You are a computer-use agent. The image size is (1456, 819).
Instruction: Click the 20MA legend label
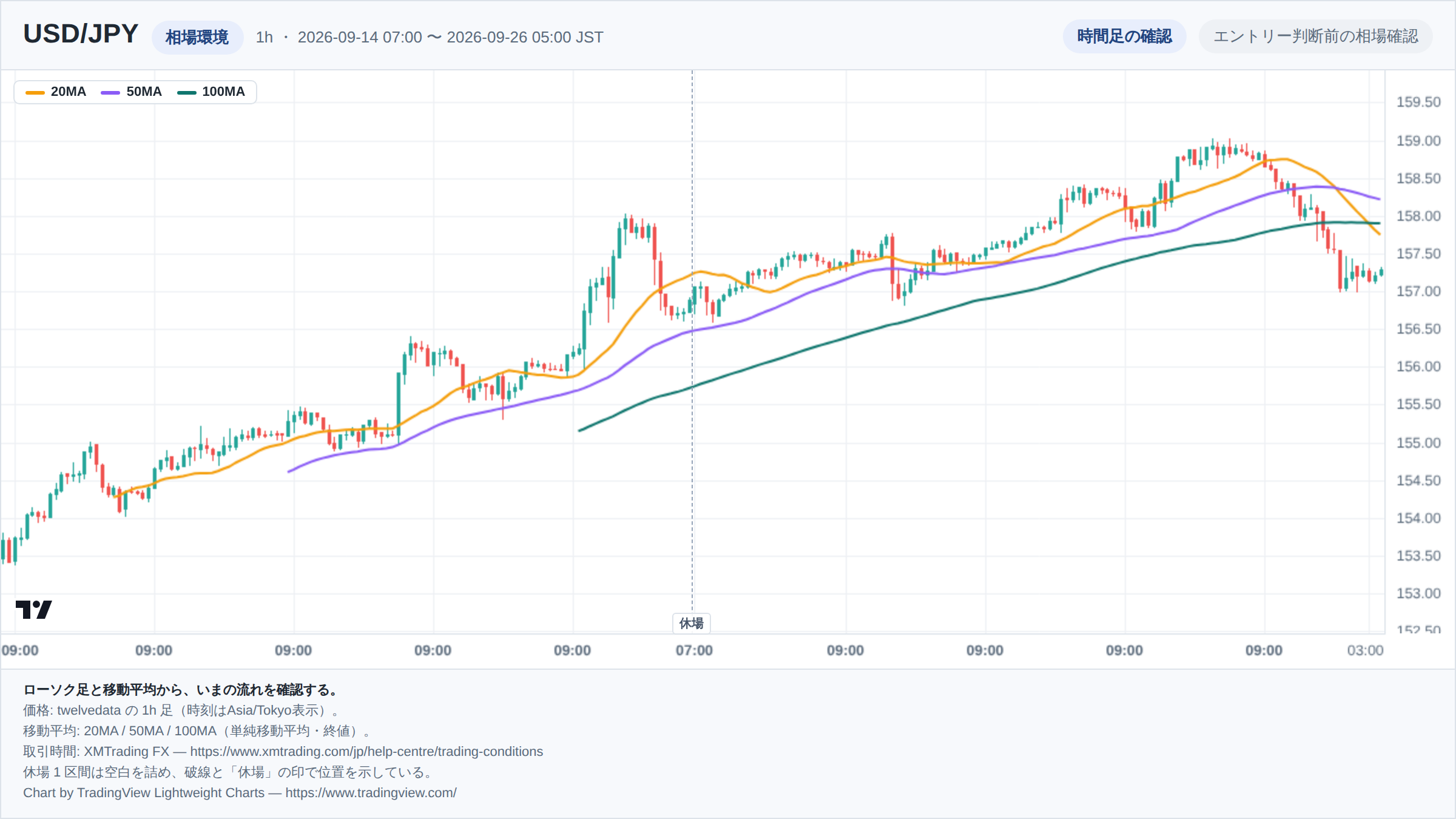click(68, 92)
